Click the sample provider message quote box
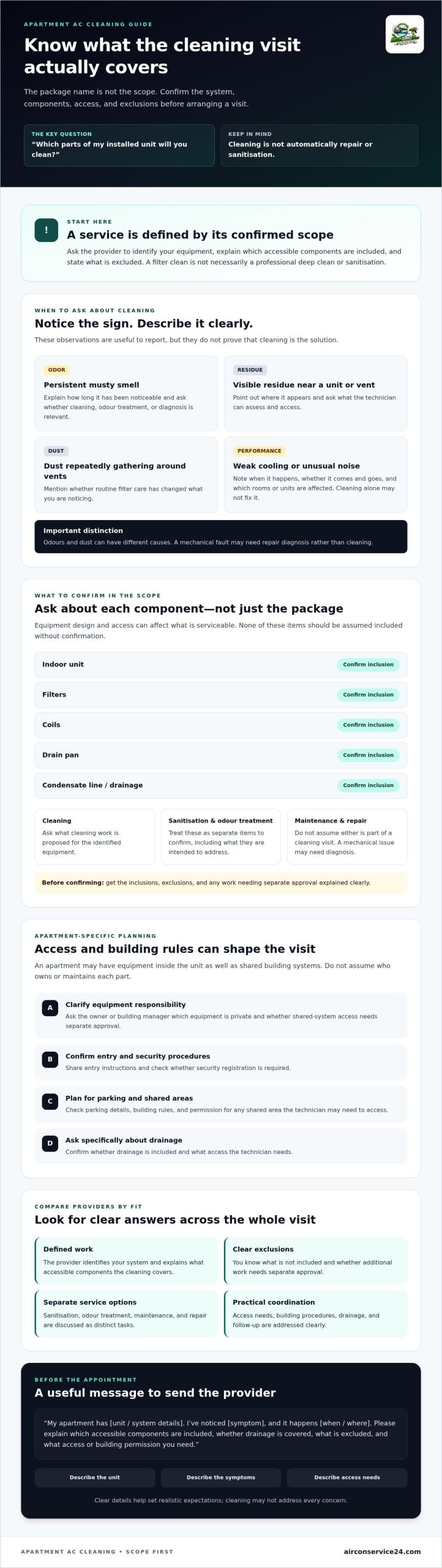The width and height of the screenshot is (442, 1568). pos(221,1434)
